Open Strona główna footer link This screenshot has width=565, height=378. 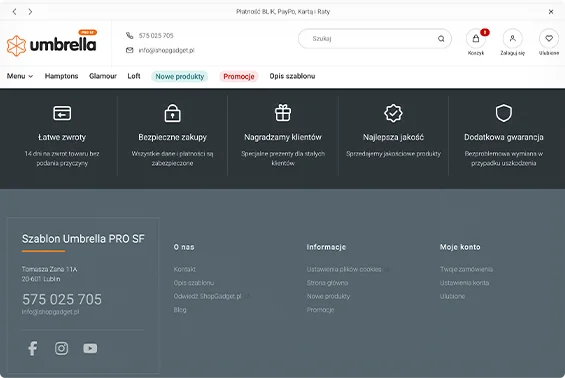click(x=327, y=283)
